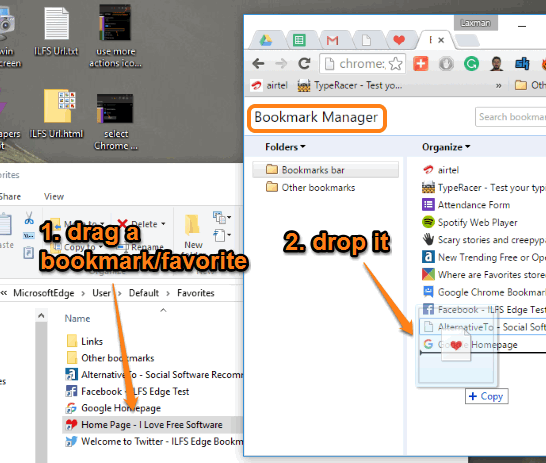The image size is (546, 463).
Task: Click the Chrome reload button
Action: [304, 63]
